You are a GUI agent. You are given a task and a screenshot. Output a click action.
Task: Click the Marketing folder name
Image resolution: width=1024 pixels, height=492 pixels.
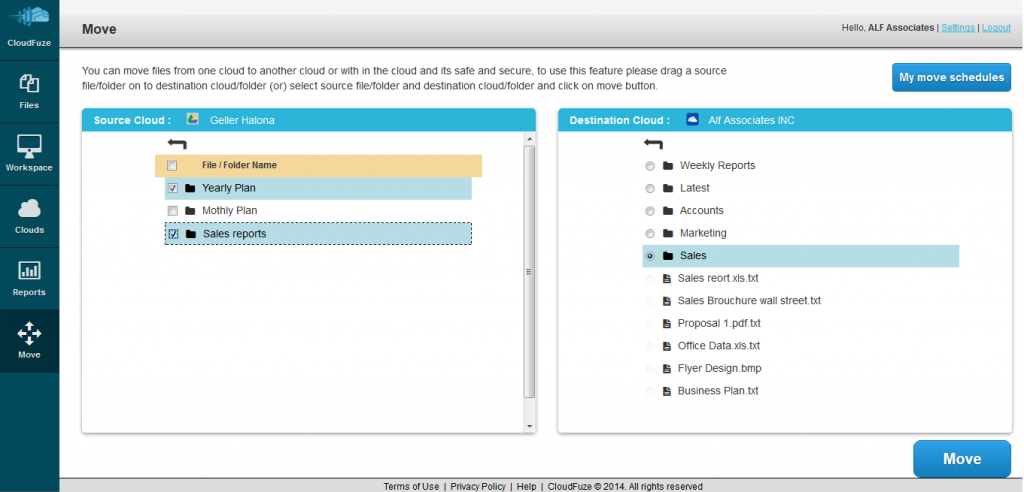703,233
